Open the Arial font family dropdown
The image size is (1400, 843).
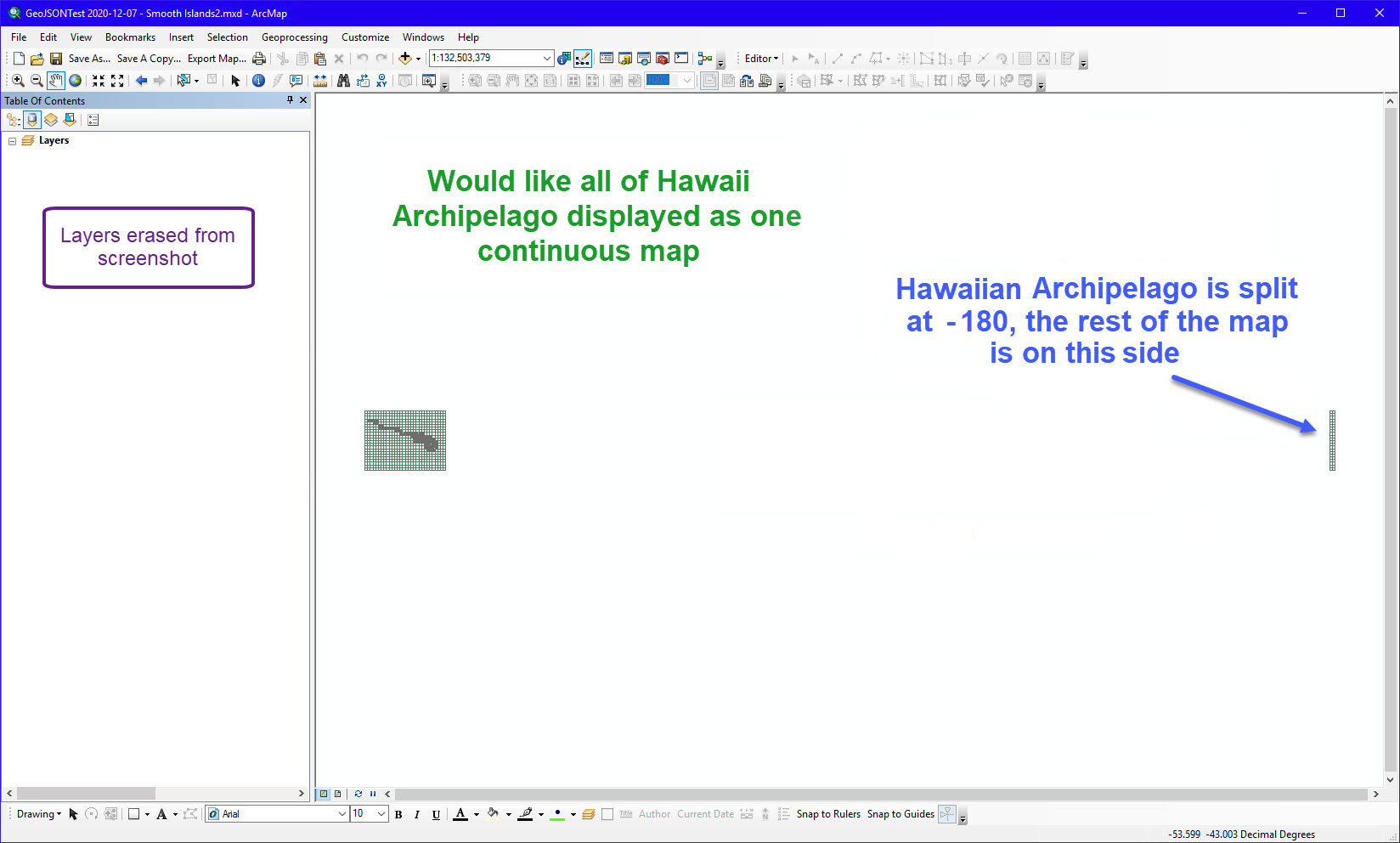342,814
